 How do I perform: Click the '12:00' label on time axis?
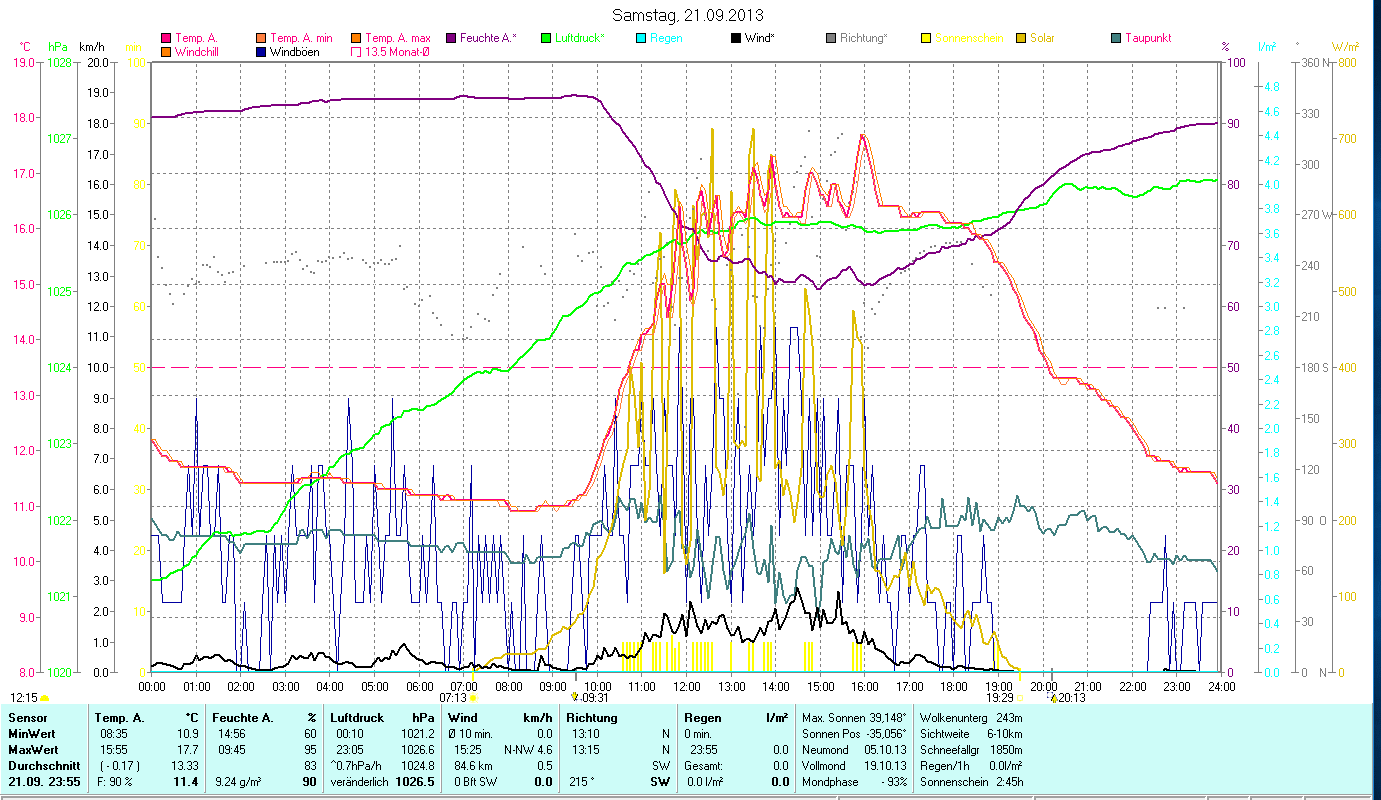(x=687, y=686)
